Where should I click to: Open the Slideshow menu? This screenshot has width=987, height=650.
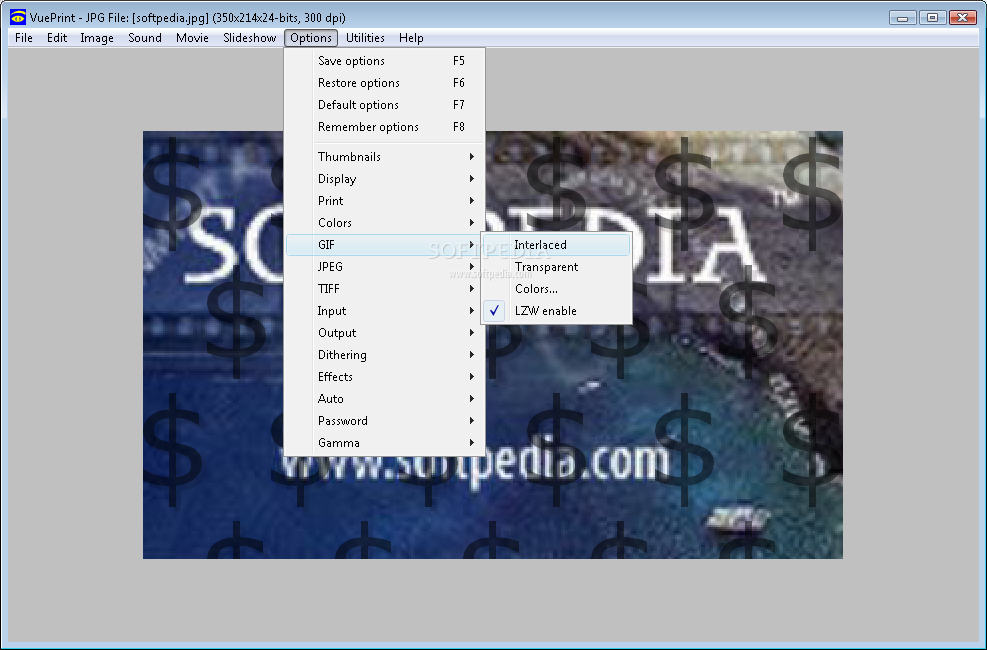(249, 38)
